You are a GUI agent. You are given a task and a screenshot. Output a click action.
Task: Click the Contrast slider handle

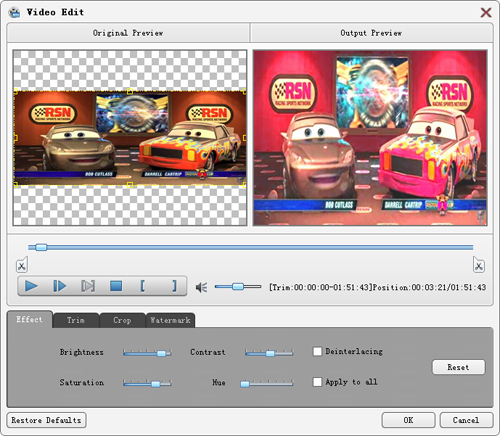270,353
